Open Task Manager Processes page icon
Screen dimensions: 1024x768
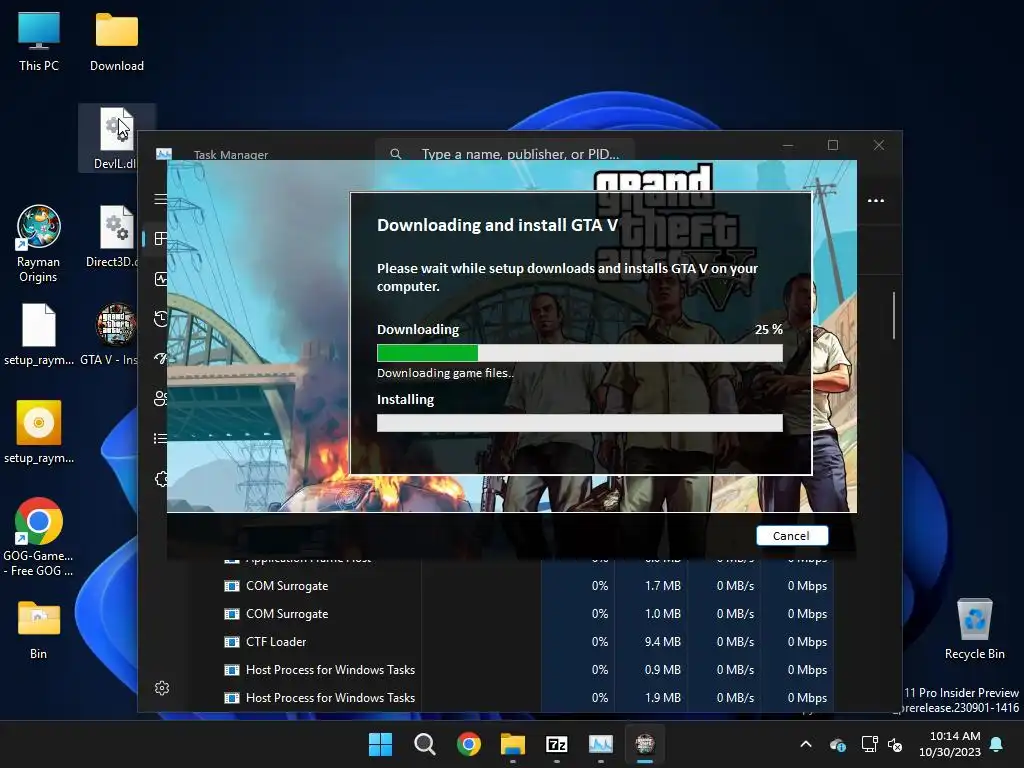161,238
